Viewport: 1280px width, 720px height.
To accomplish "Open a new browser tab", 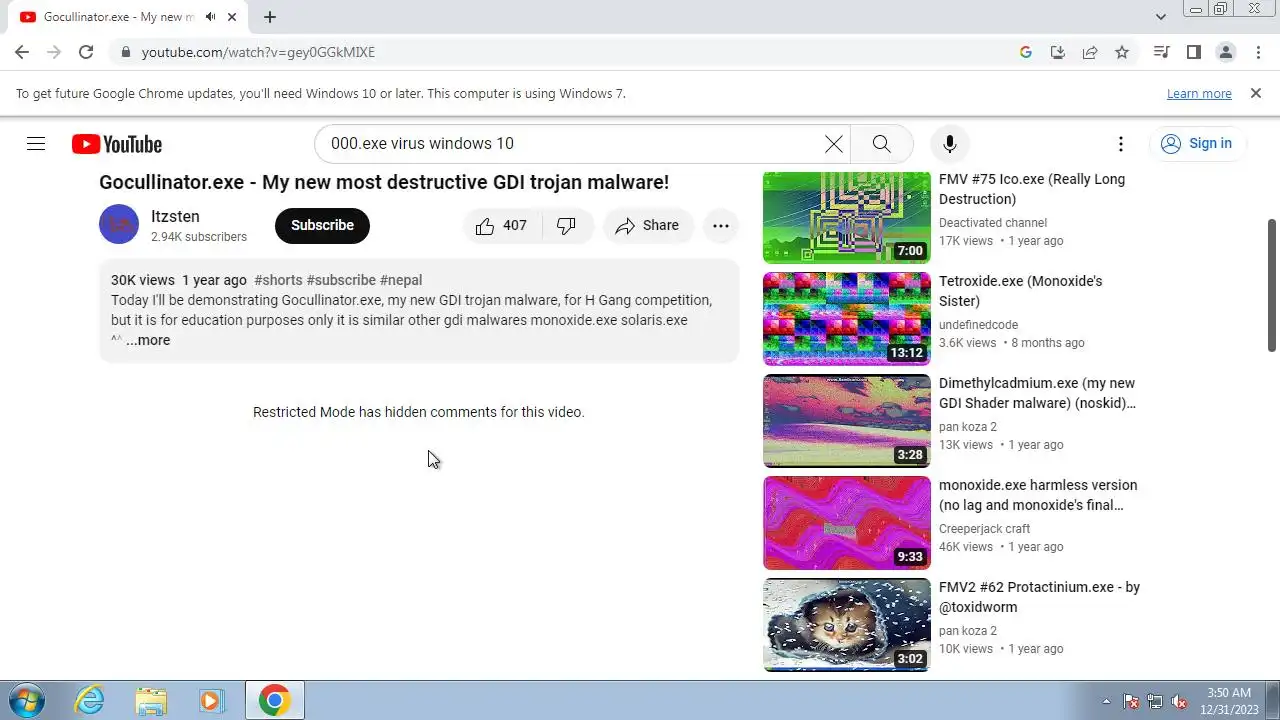I will pos(270,17).
